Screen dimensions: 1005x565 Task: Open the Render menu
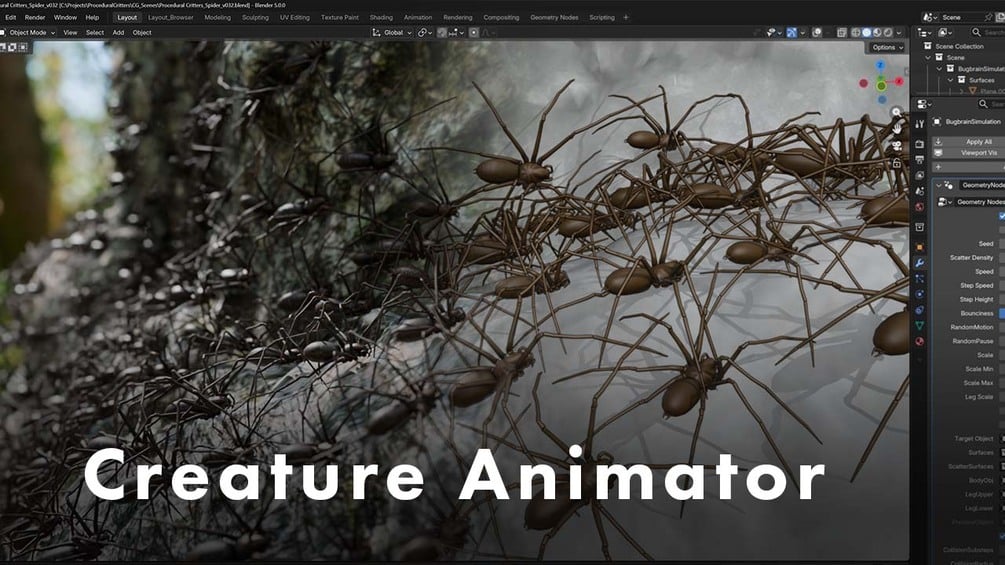tap(35, 17)
